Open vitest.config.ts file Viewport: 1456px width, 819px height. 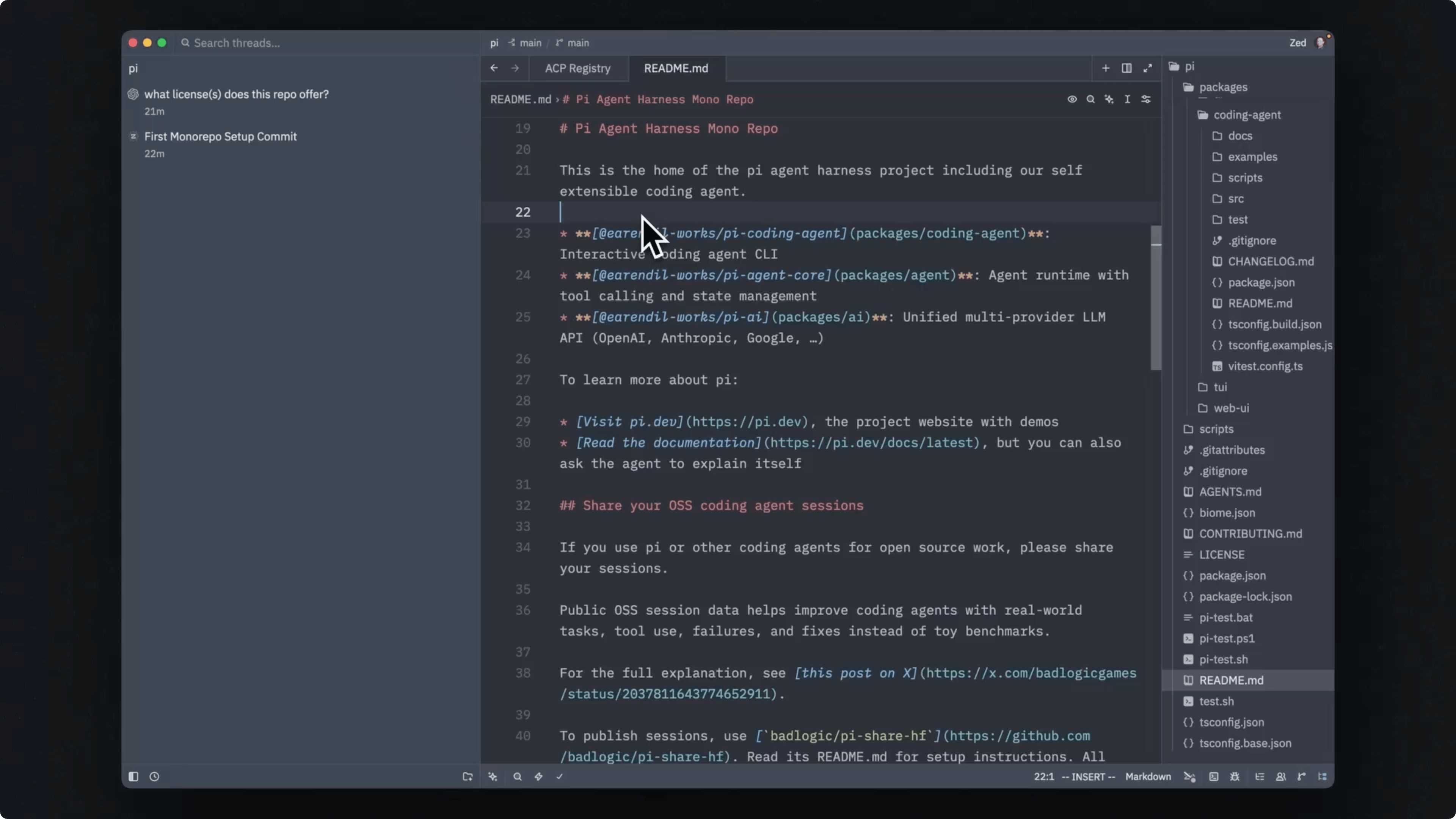pyautogui.click(x=1249, y=366)
